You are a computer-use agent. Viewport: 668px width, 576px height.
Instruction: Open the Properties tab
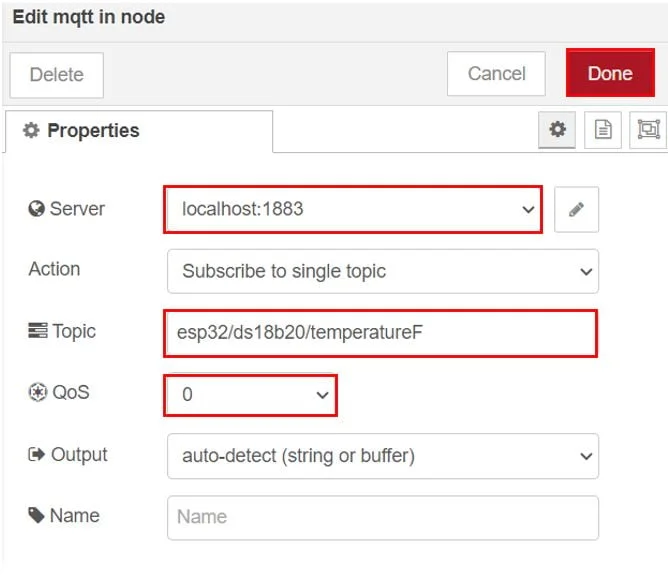139,131
